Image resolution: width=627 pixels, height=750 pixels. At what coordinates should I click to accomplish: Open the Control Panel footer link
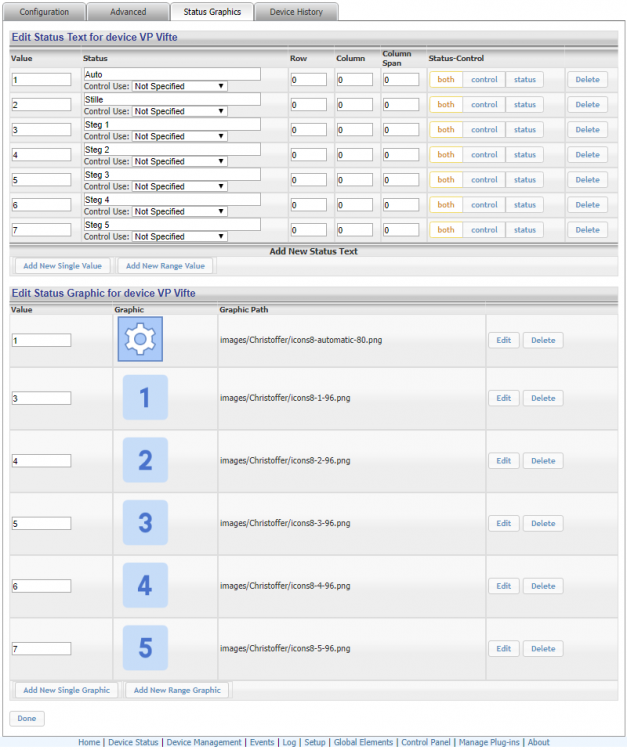pyautogui.click(x=427, y=742)
